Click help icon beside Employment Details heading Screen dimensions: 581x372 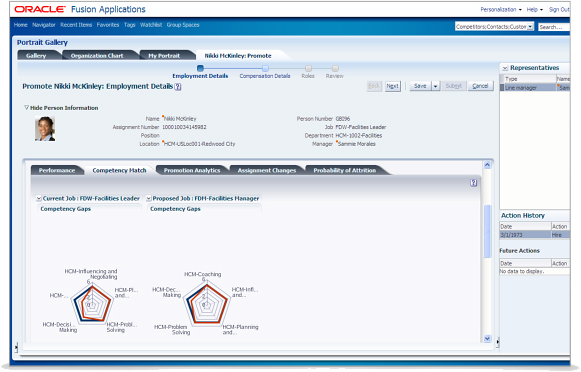(178, 87)
